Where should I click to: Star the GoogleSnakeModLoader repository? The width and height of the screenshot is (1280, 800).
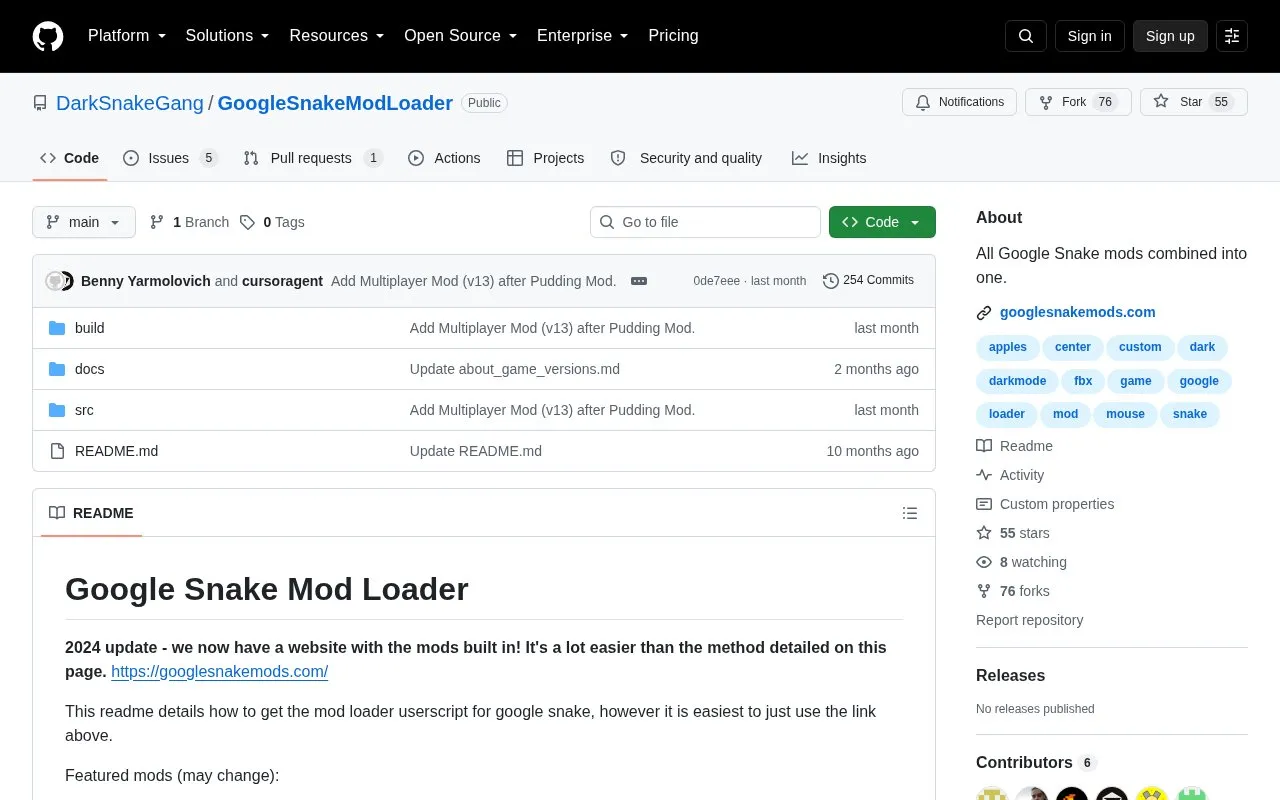point(1194,102)
